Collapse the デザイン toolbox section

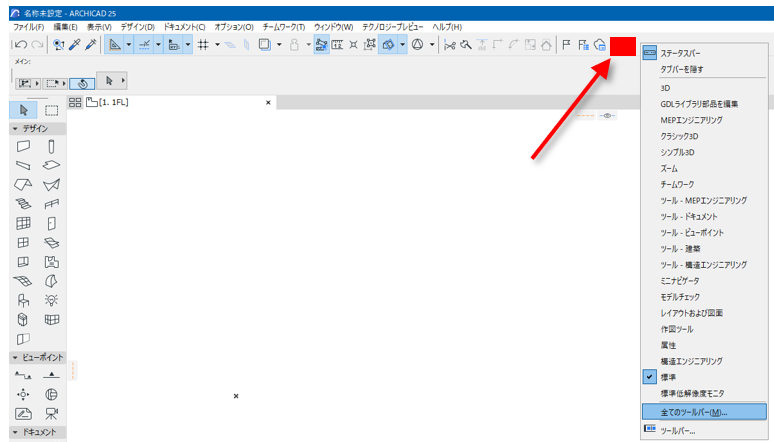(15, 128)
